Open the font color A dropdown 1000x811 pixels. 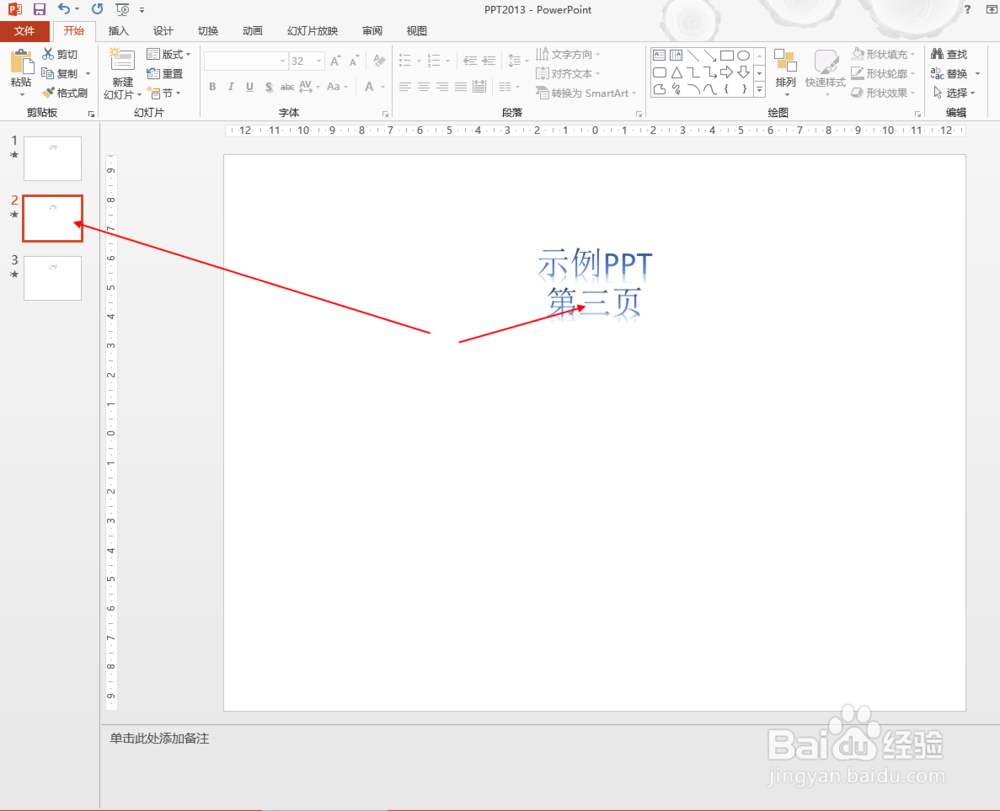click(x=383, y=87)
